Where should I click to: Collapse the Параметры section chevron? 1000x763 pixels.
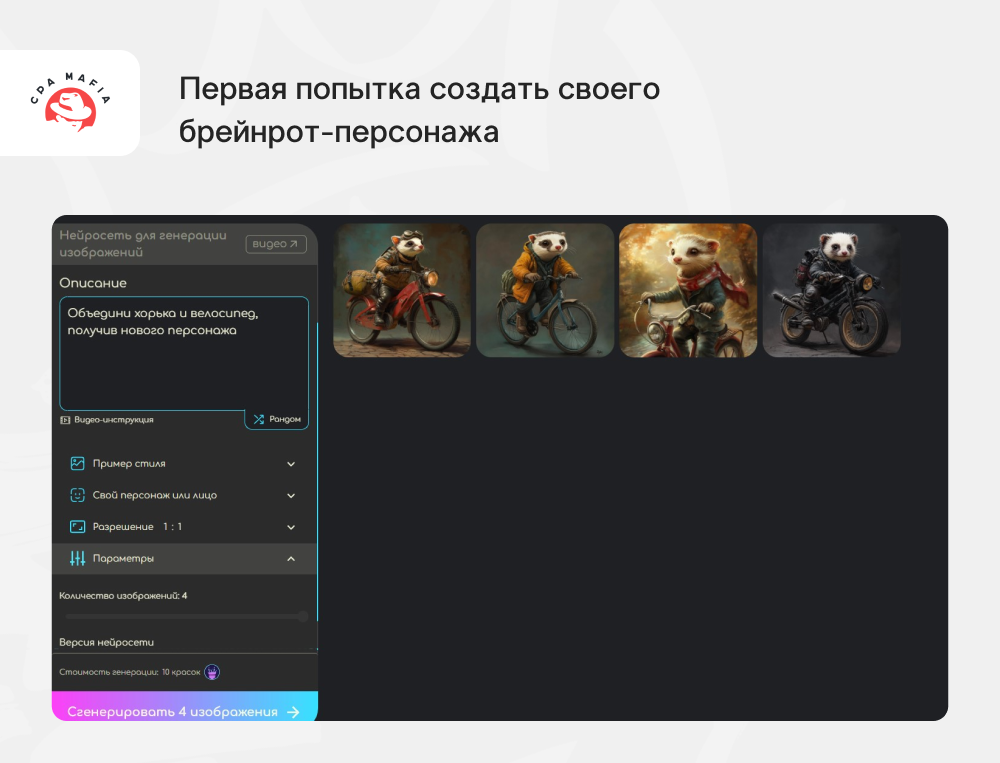click(291, 558)
